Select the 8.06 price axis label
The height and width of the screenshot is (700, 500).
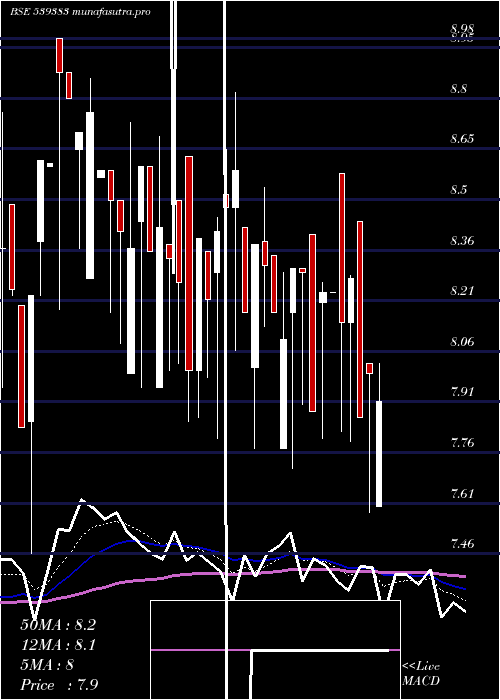point(462,342)
